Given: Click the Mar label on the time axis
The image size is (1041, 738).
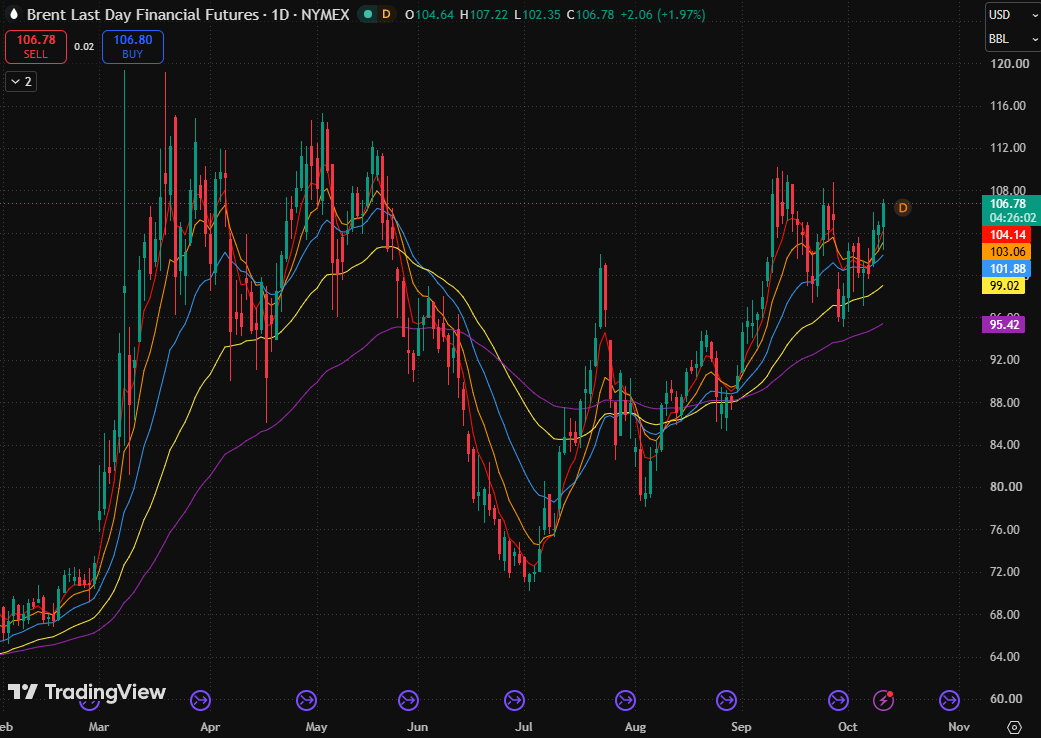Looking at the screenshot, I should click(x=98, y=727).
